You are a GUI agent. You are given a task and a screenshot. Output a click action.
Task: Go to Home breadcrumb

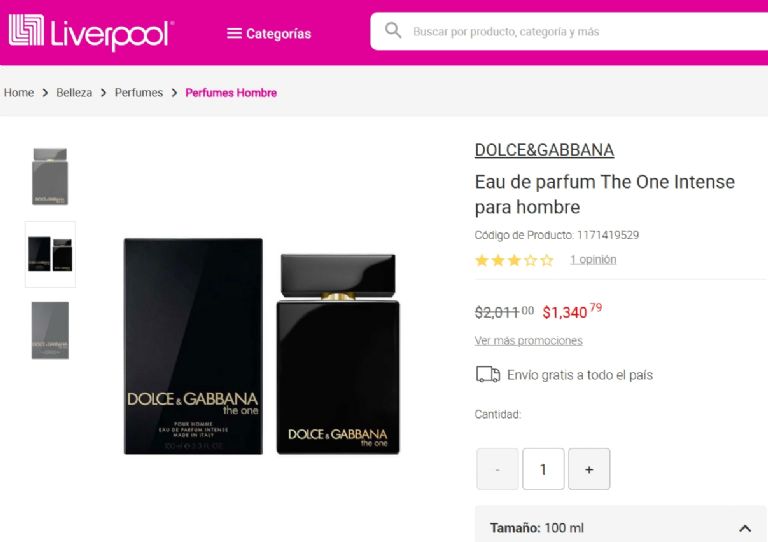point(19,93)
